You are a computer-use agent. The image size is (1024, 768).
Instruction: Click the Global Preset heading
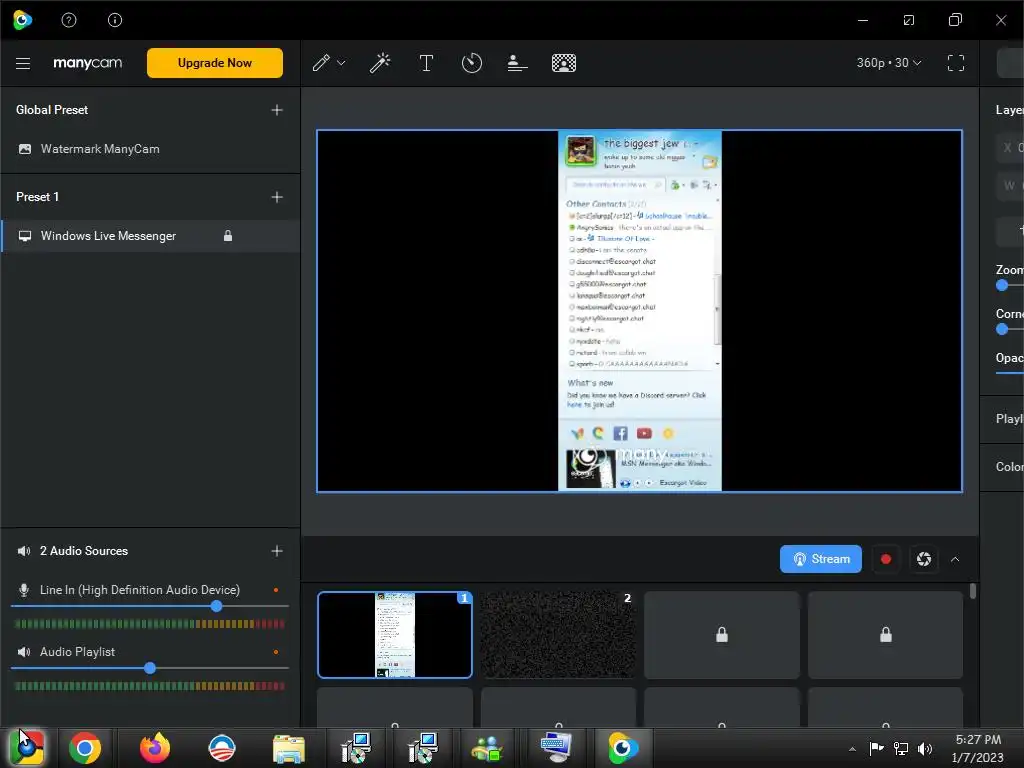52,110
